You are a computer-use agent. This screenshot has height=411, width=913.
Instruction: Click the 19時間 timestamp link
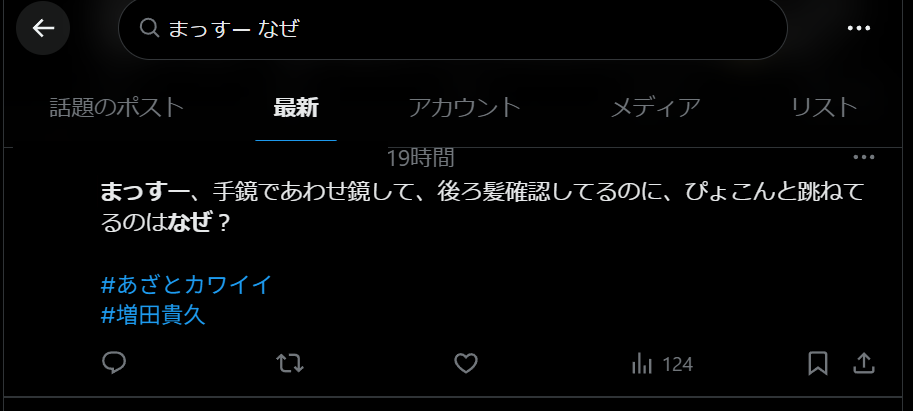pos(420,158)
